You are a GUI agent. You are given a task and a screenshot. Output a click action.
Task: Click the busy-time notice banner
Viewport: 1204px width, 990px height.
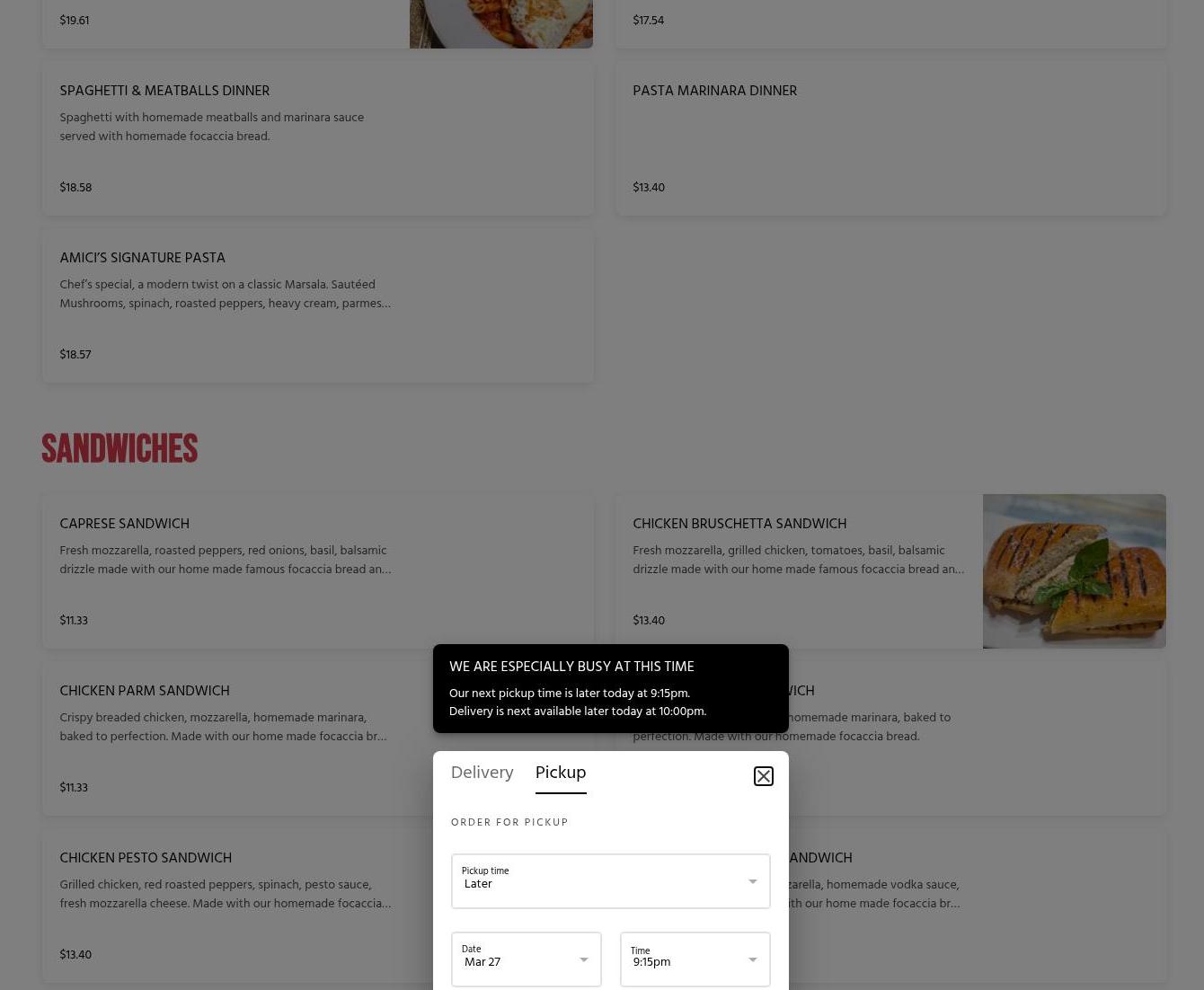610,688
